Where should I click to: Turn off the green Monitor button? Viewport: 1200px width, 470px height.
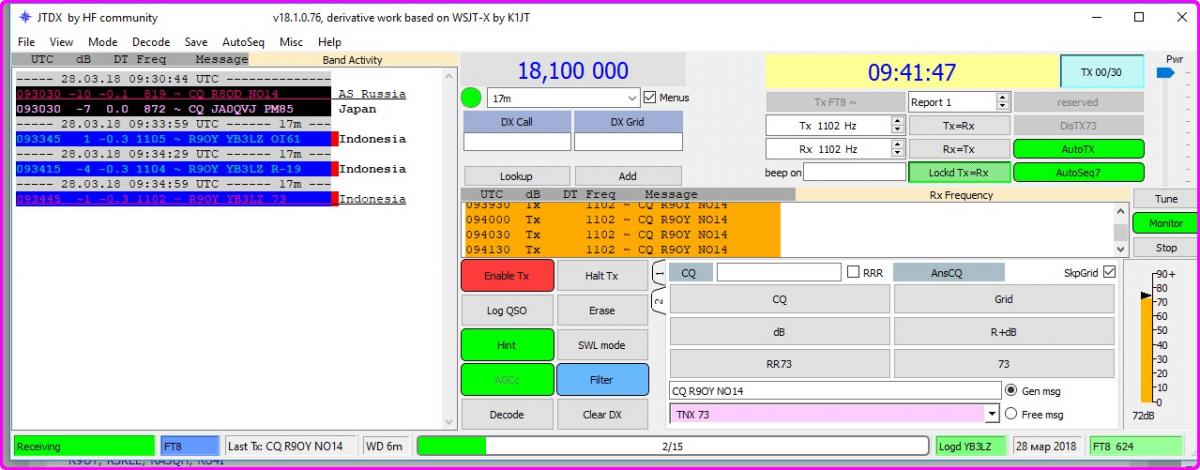coord(1165,223)
